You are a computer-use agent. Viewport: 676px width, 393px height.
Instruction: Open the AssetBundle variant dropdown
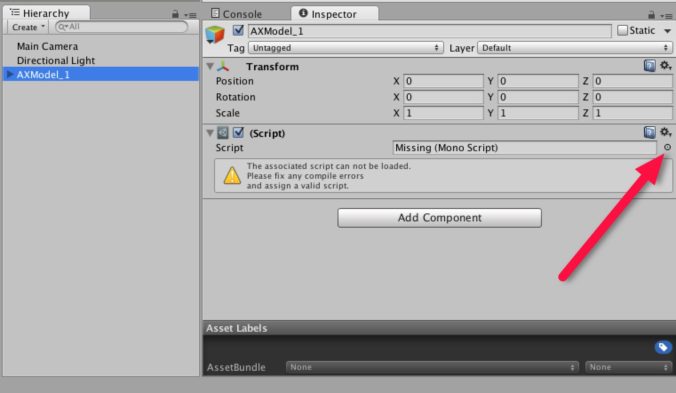tap(628, 367)
